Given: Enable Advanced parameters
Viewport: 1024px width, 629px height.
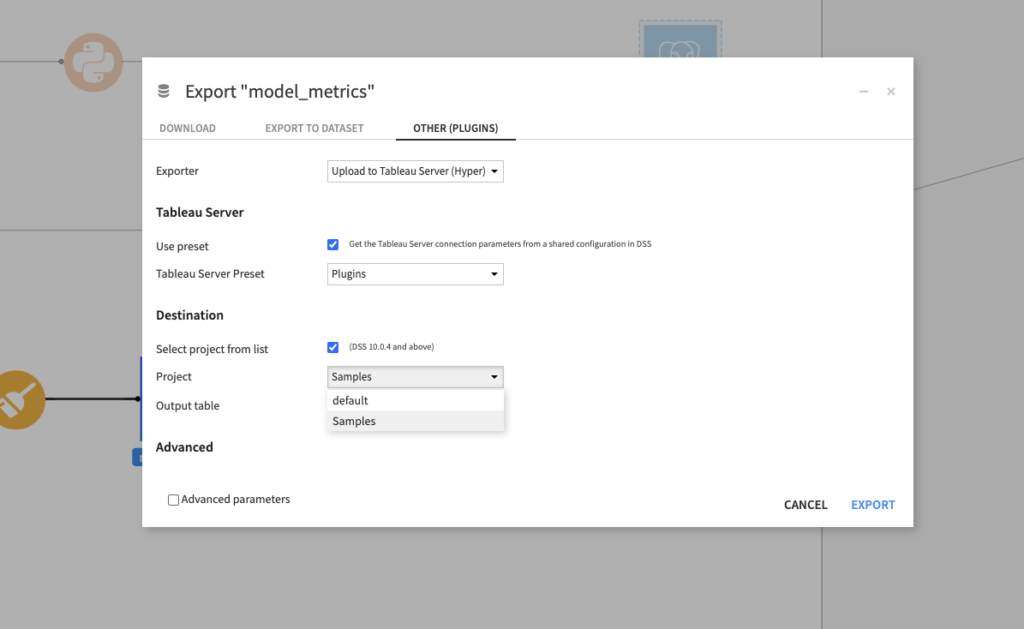Looking at the screenshot, I should coord(173,499).
